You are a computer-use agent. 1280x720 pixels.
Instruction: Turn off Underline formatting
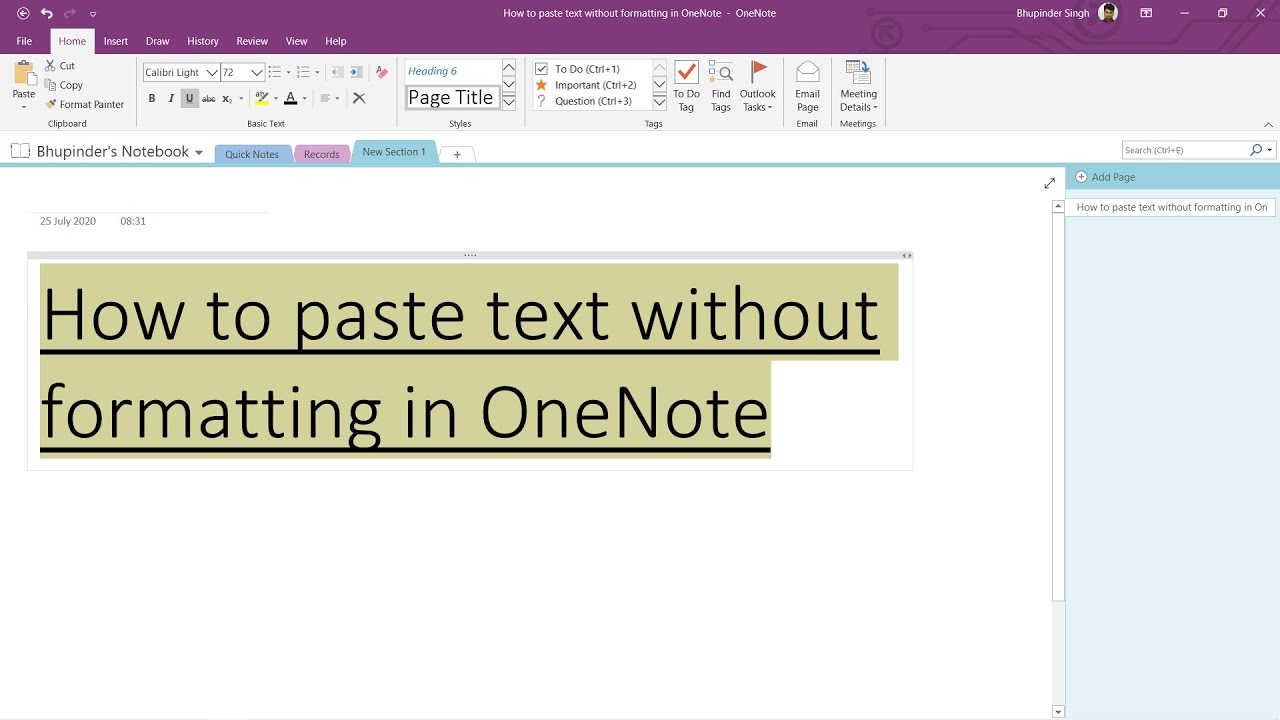[x=190, y=98]
